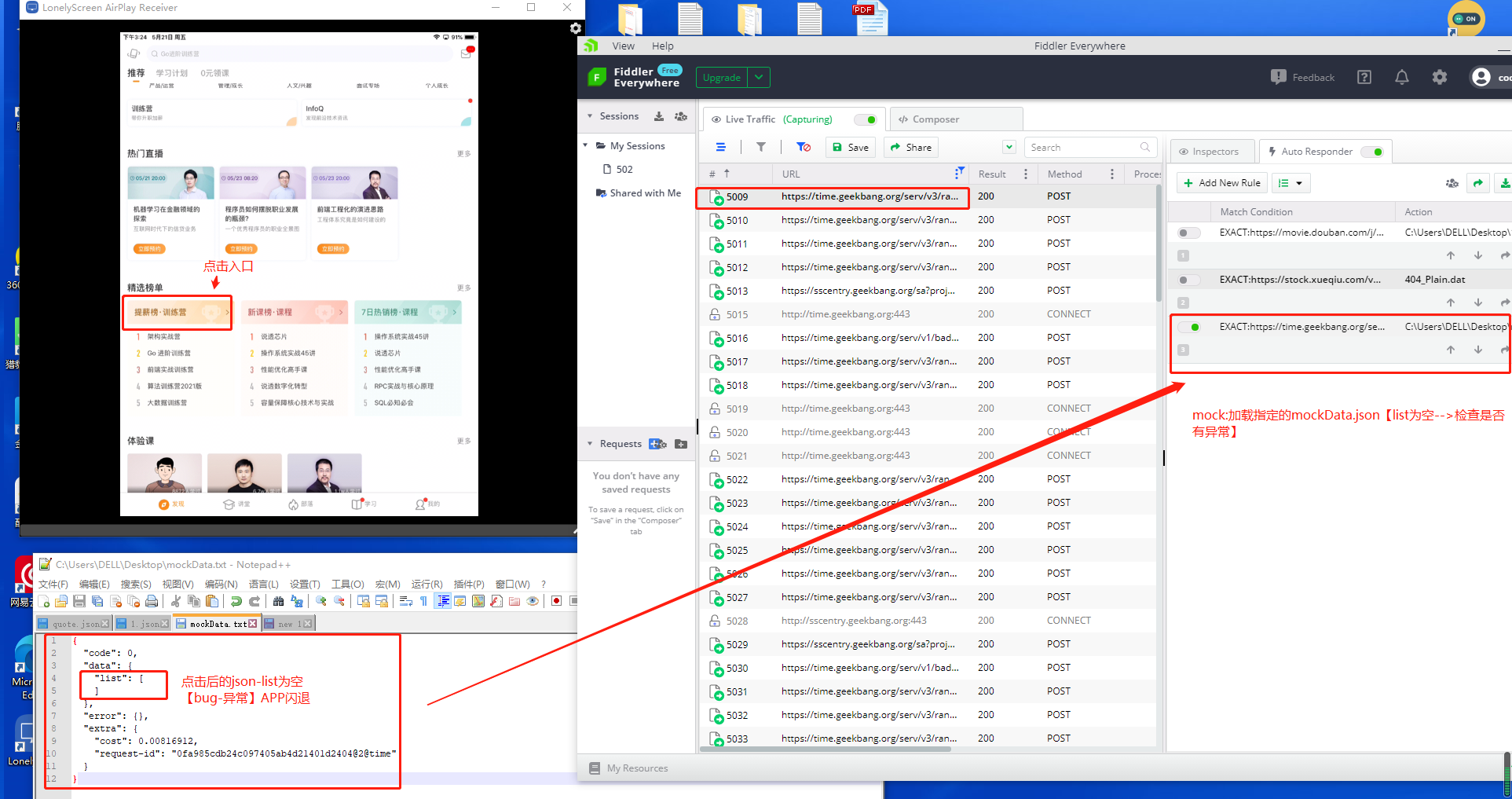Open 文件(F) menu in Notepad++
The image size is (1512, 799).
[53, 585]
